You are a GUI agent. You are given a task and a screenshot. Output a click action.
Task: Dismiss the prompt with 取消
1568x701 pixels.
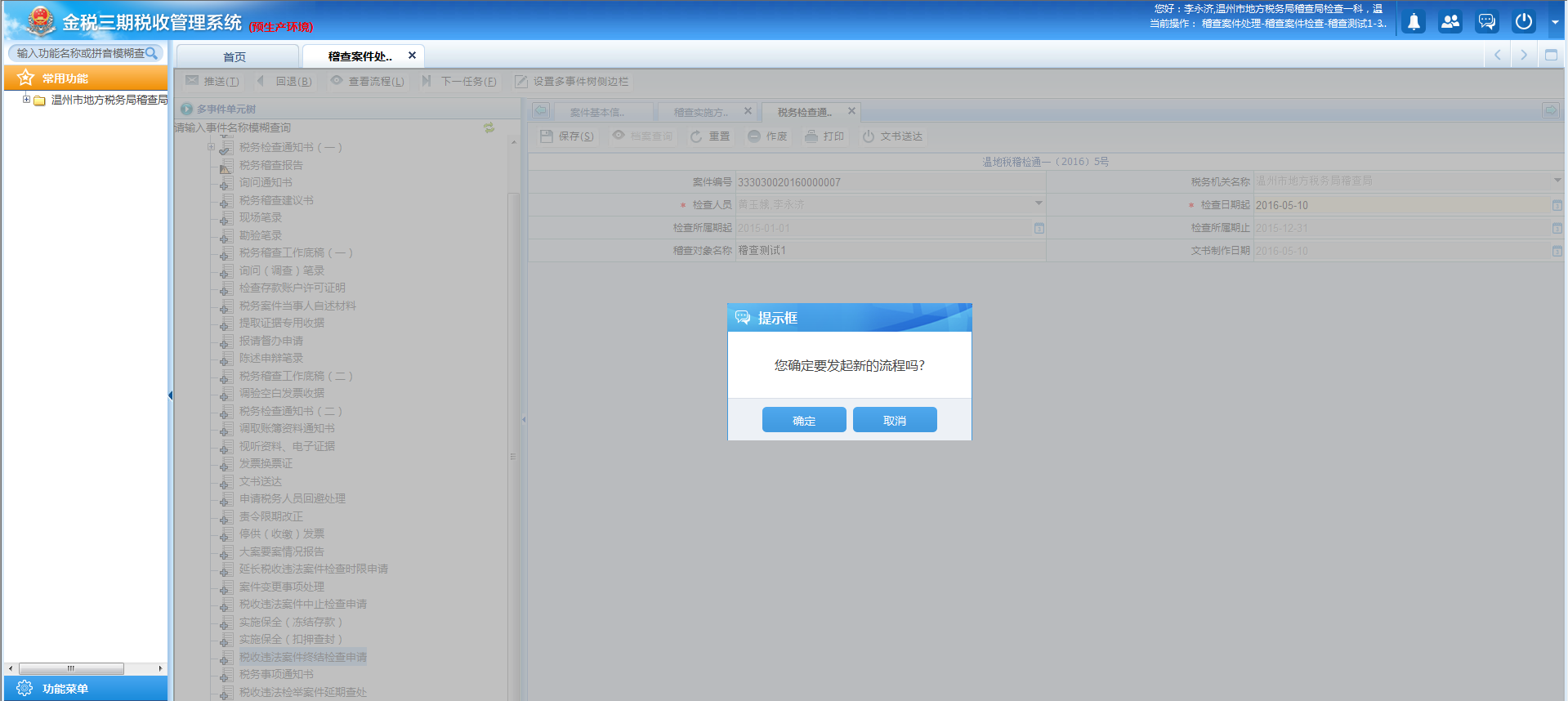pos(895,420)
